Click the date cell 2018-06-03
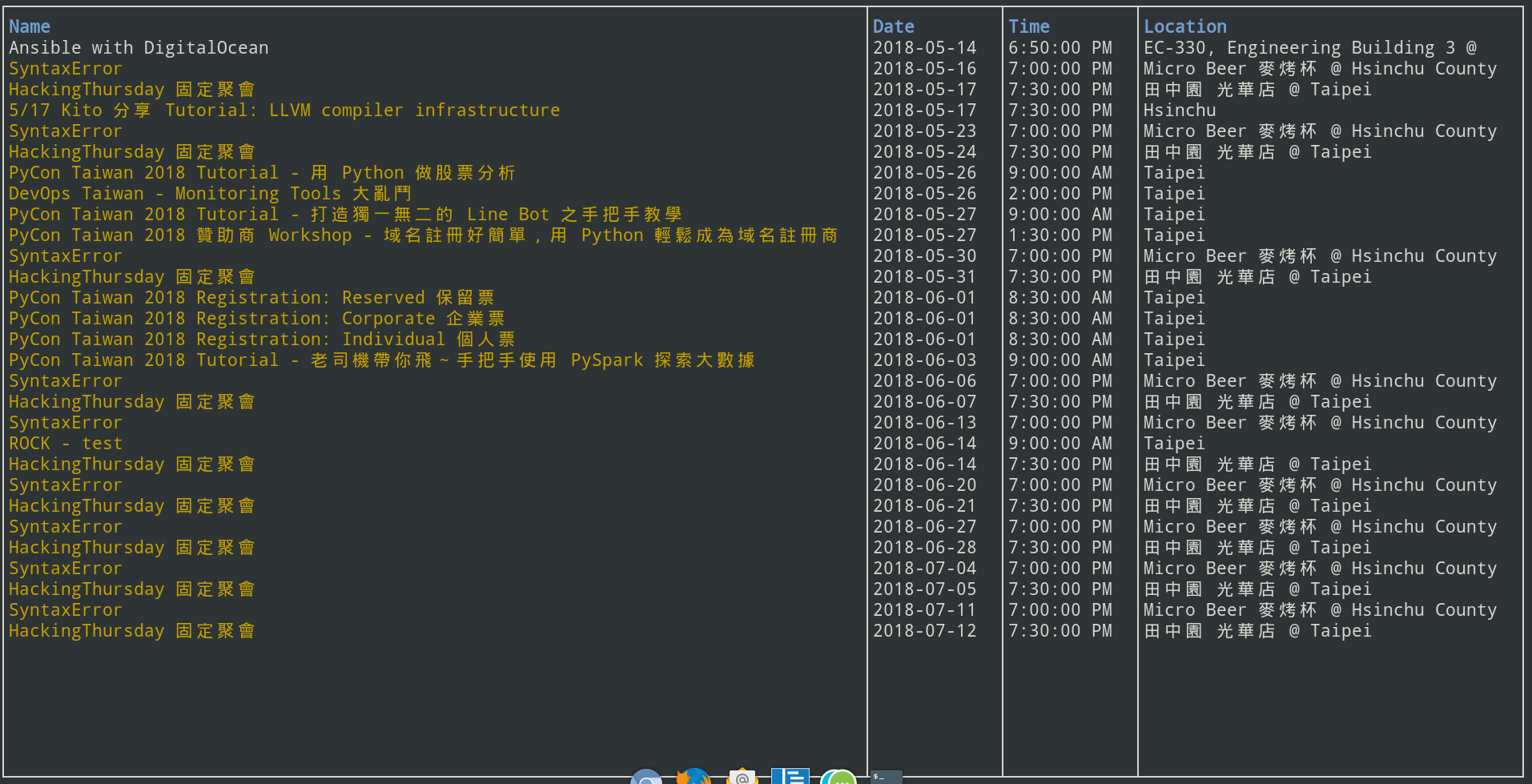 click(x=925, y=360)
